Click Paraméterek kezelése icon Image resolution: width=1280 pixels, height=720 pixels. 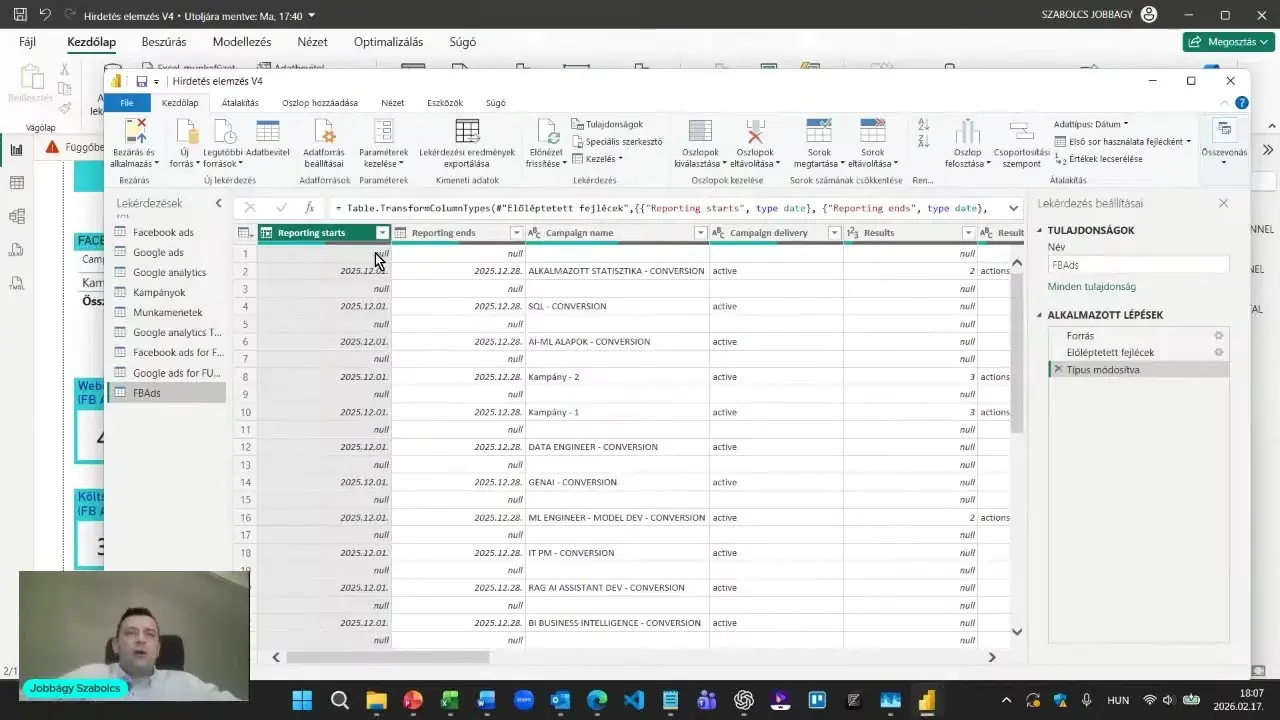pyautogui.click(x=383, y=132)
